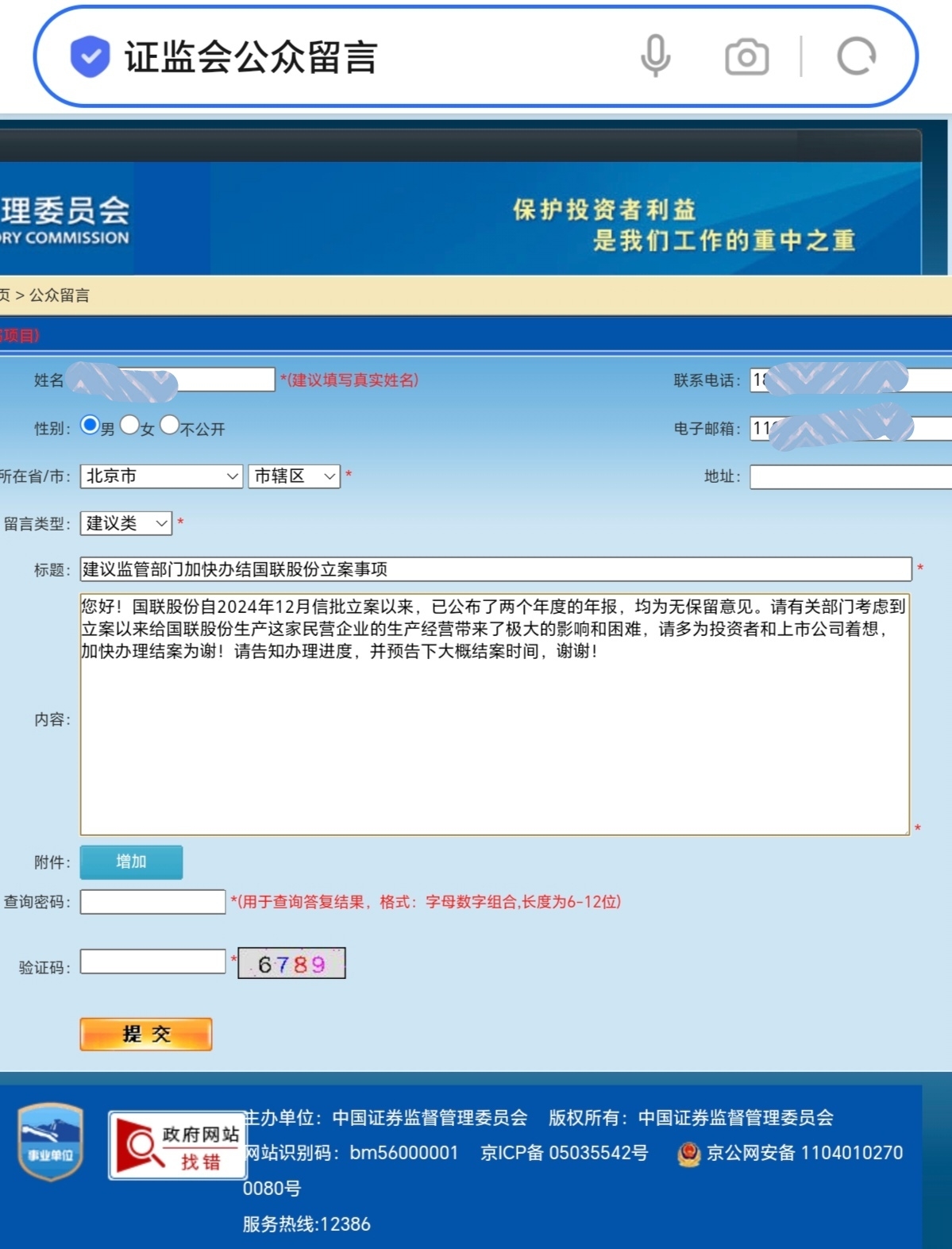Choose the 不公开 gender option
This screenshot has width=952, height=1249.
170,425
